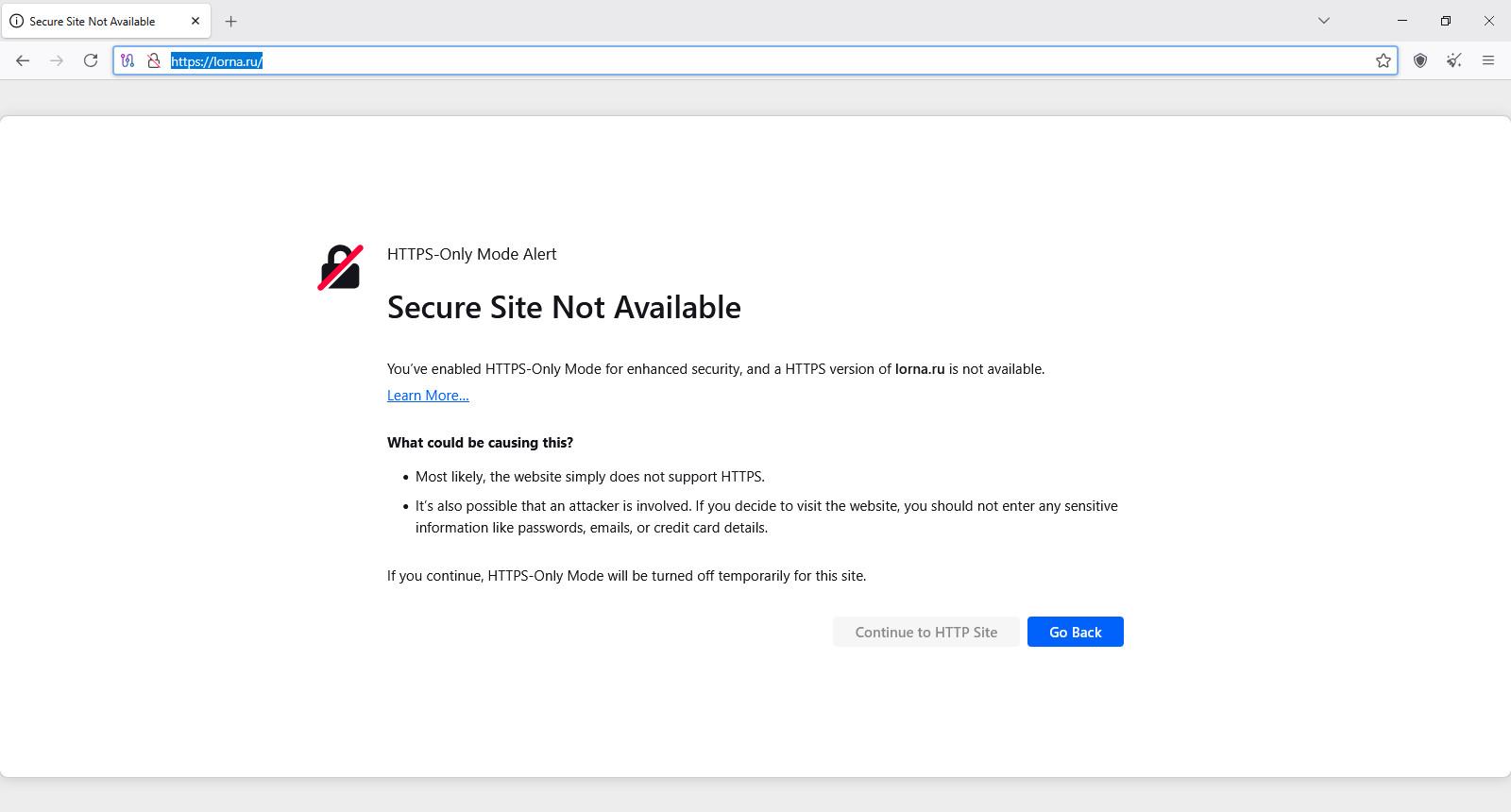Restore down the browser window
Image resolution: width=1511 pixels, height=812 pixels.
click(x=1446, y=21)
